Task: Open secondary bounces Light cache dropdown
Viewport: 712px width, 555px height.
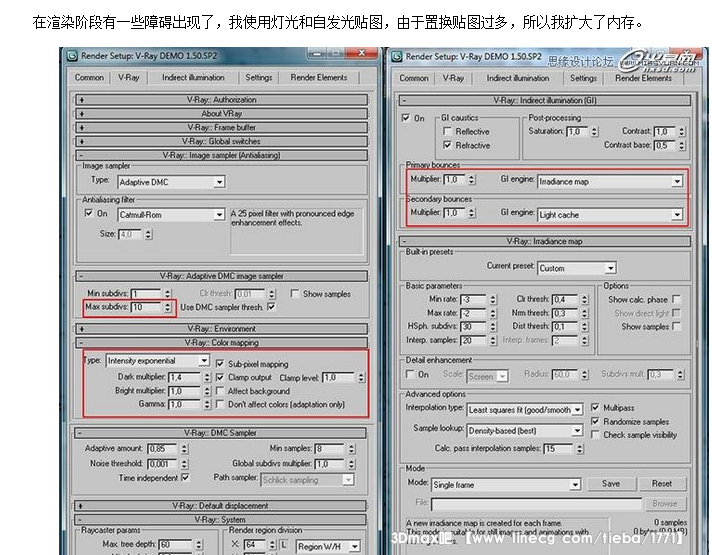Action: pyautogui.click(x=610, y=215)
